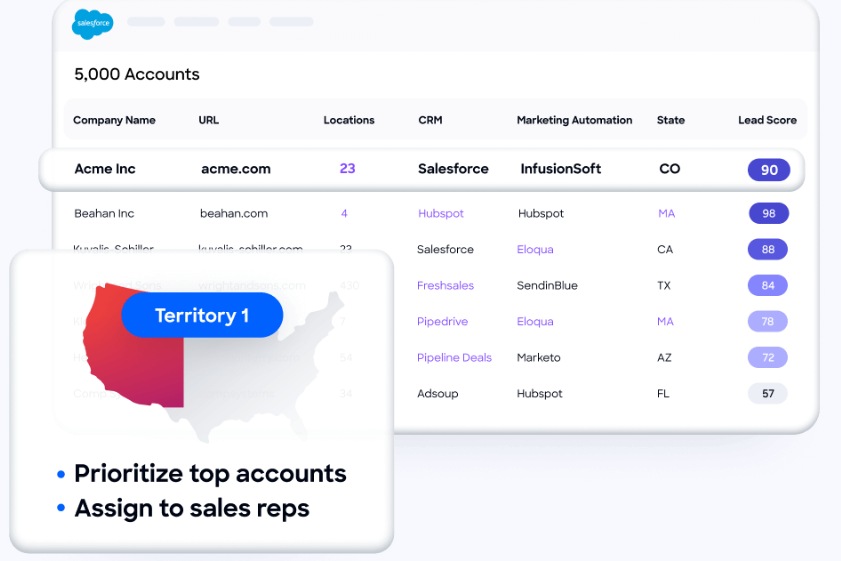Click the lead score 98 badge

coord(769,213)
